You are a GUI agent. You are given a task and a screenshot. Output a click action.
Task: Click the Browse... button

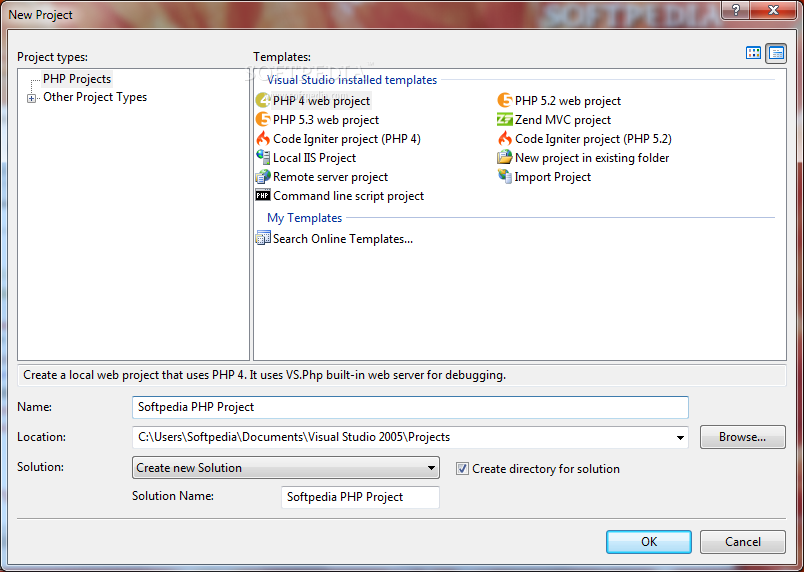click(742, 437)
